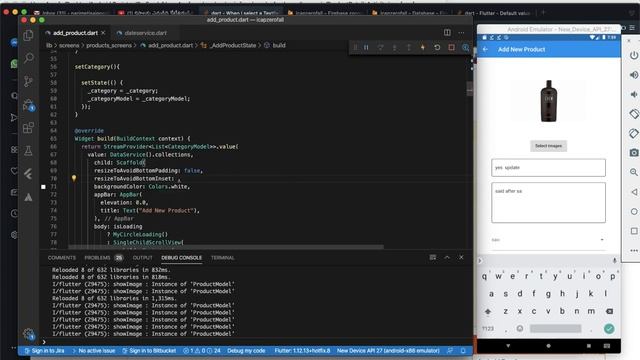Image resolution: width=640 pixels, height=360 pixels.
Task: Close the bottom panel
Action: pos(461,257)
